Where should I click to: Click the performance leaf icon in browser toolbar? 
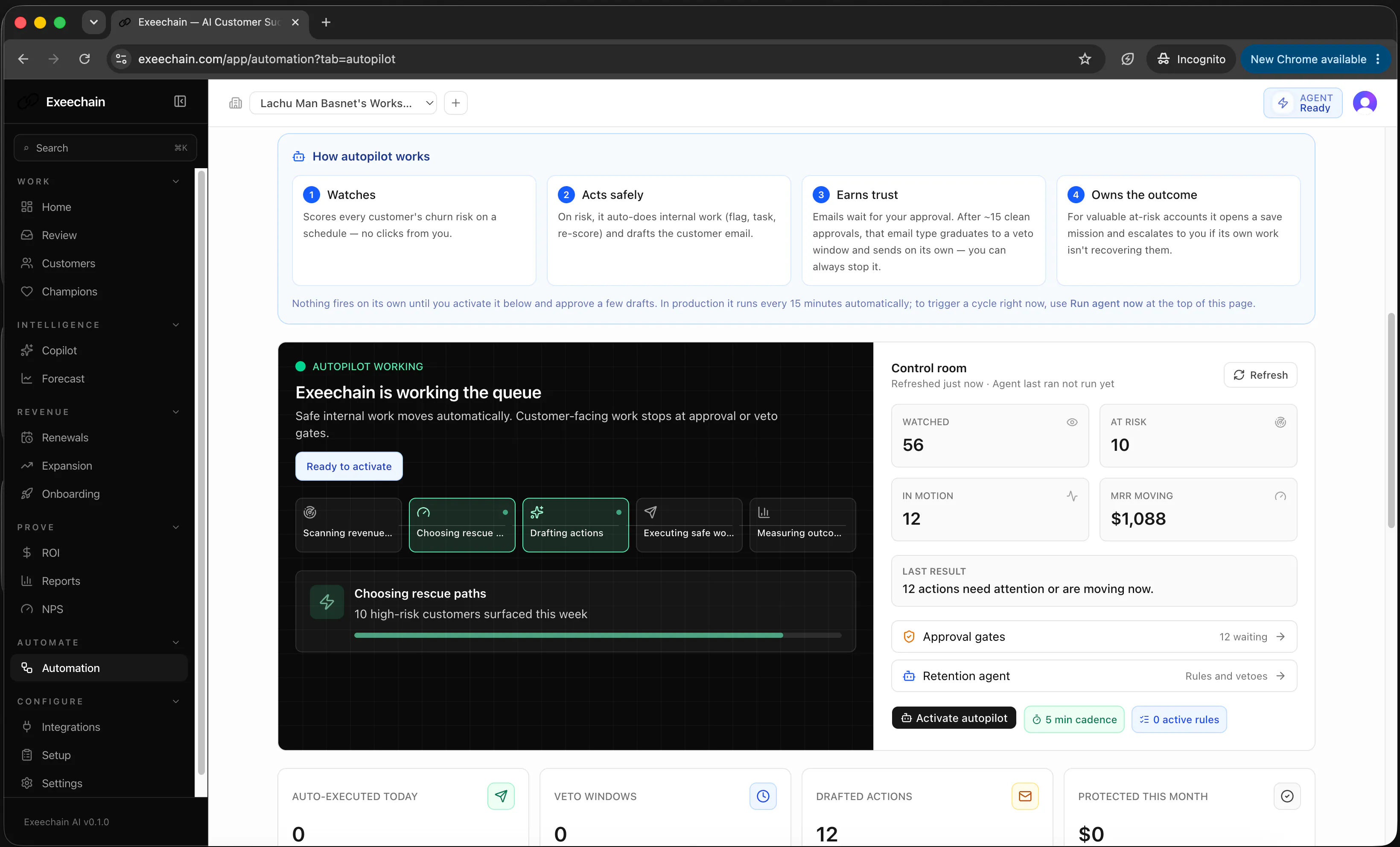click(1127, 59)
